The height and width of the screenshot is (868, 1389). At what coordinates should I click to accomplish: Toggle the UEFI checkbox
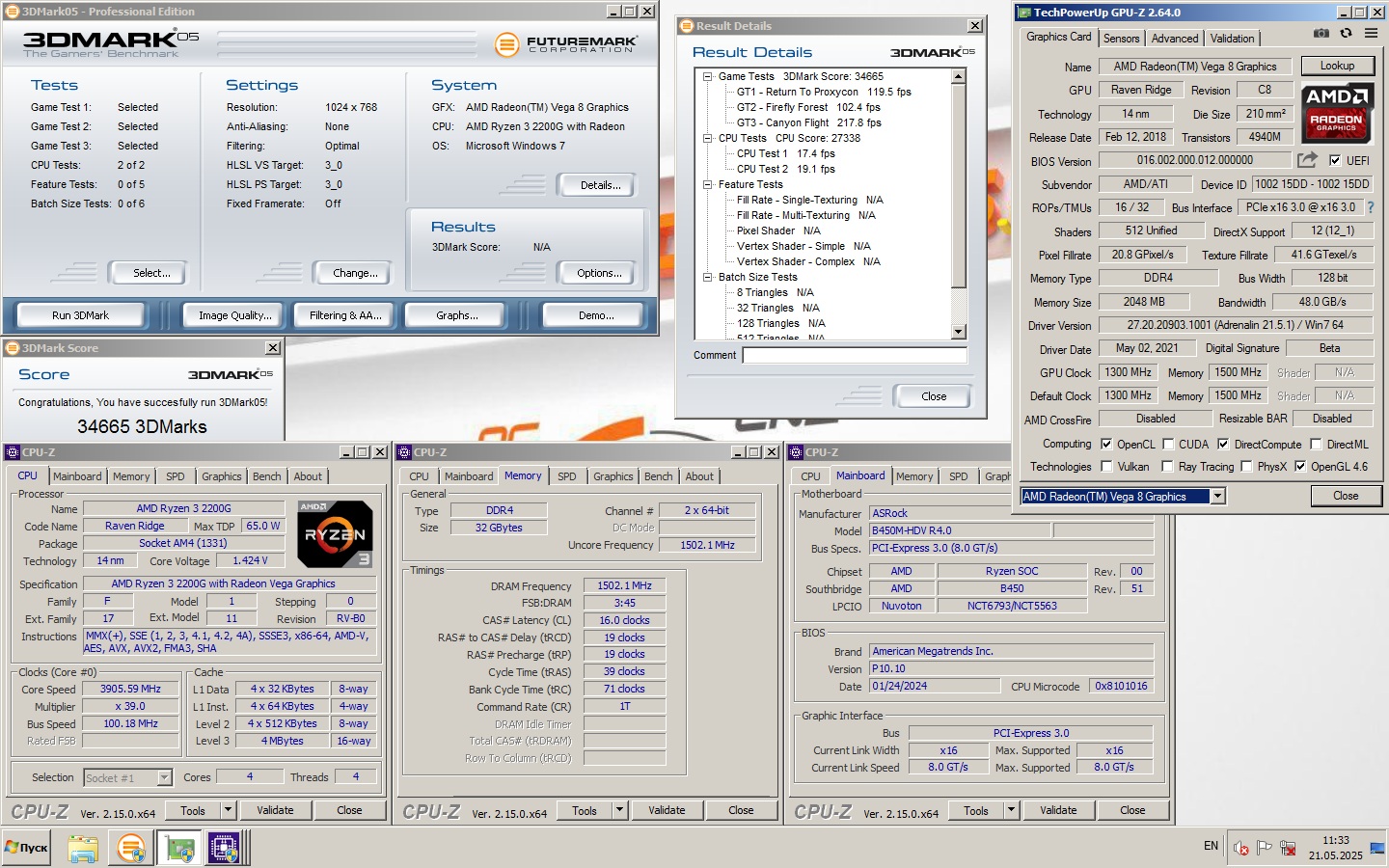coord(1335,161)
